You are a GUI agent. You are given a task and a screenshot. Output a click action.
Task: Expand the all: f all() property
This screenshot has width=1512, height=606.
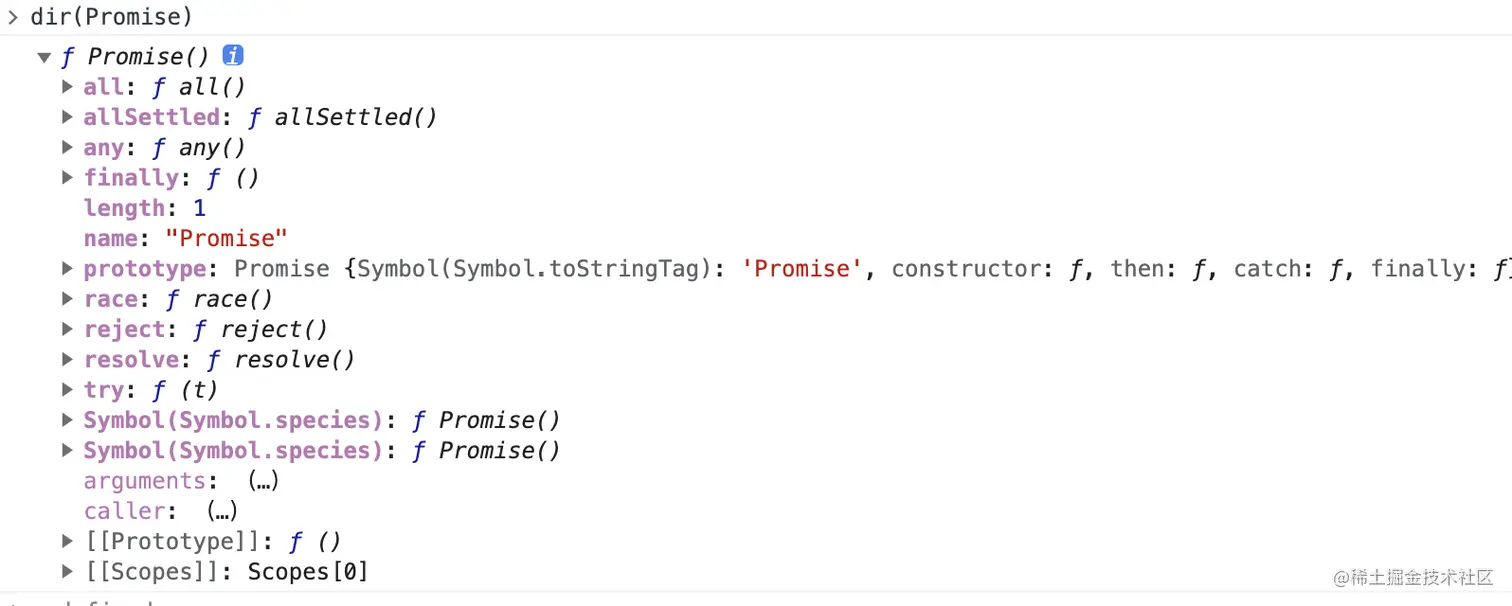click(x=67, y=86)
